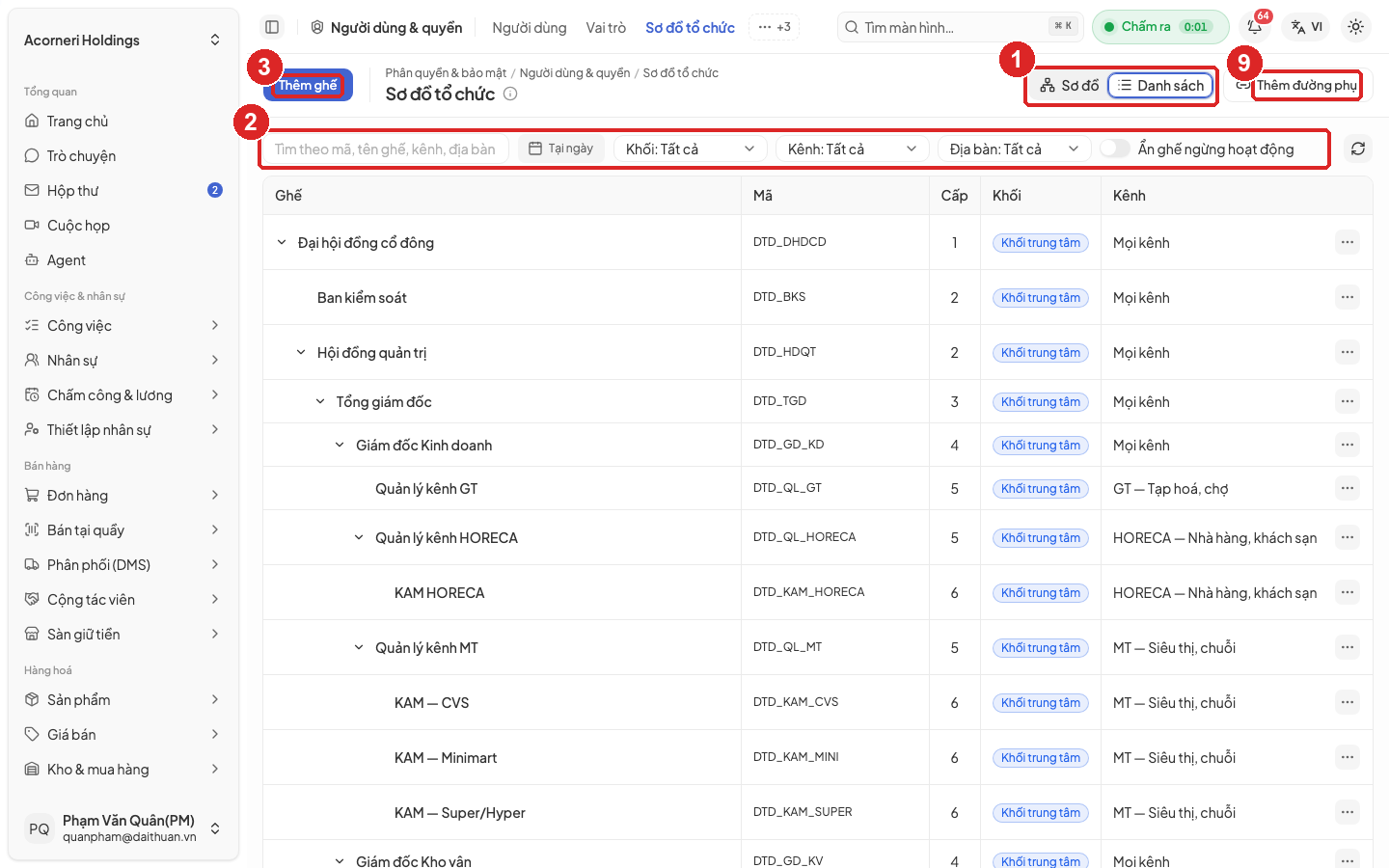Click Chấm ra clock-out button
1389x868 pixels.
1160,27
